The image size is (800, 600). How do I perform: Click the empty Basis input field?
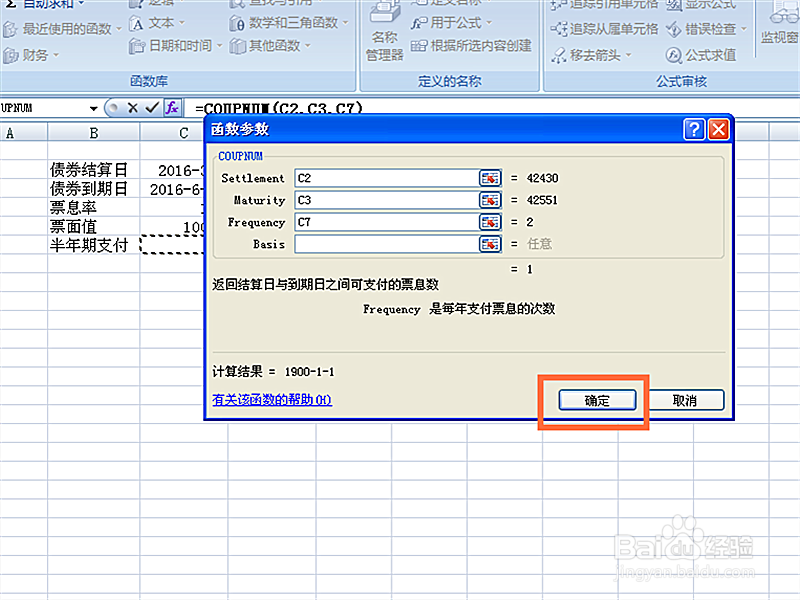(x=387, y=244)
